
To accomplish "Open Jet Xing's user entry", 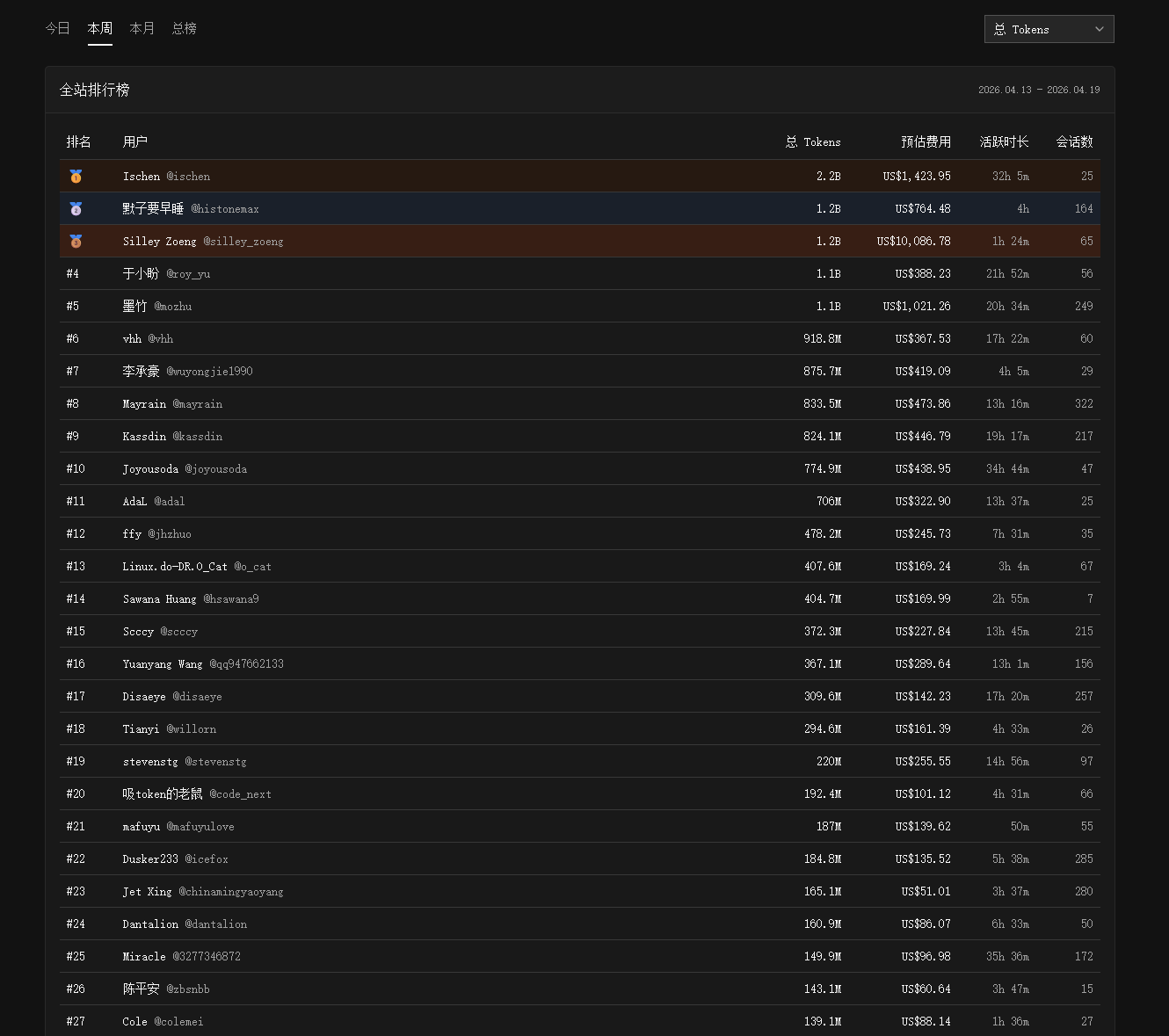I will pyautogui.click(x=203, y=892).
